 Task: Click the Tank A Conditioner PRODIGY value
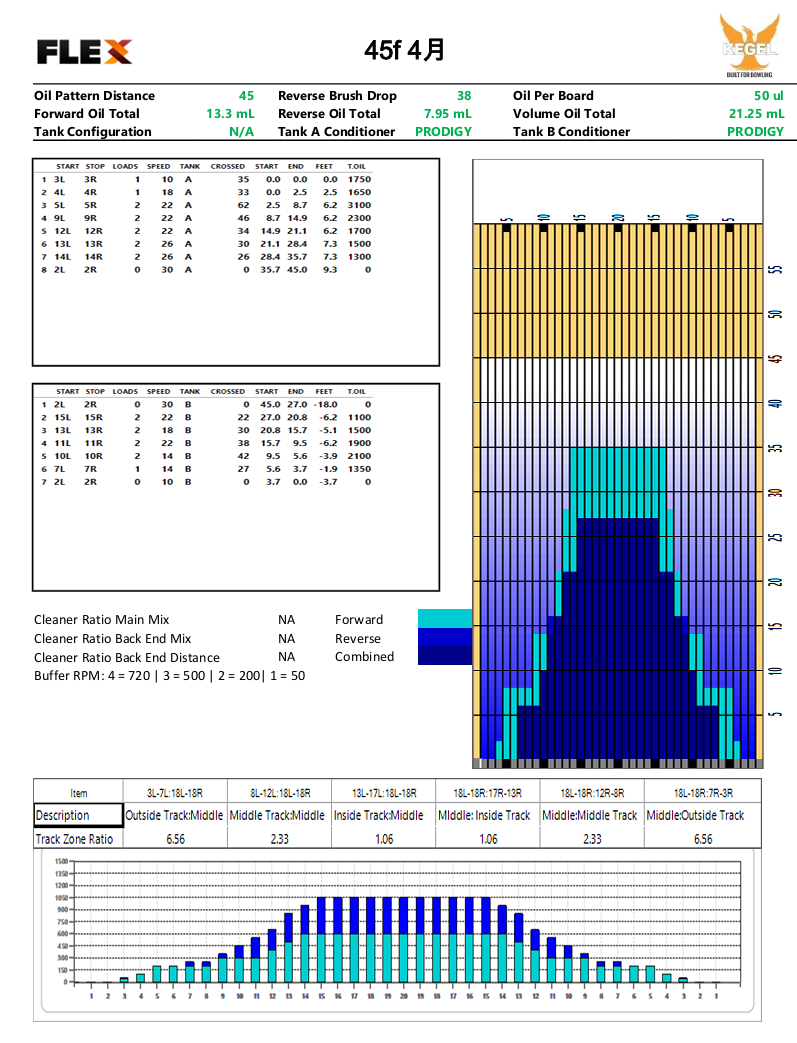click(443, 132)
